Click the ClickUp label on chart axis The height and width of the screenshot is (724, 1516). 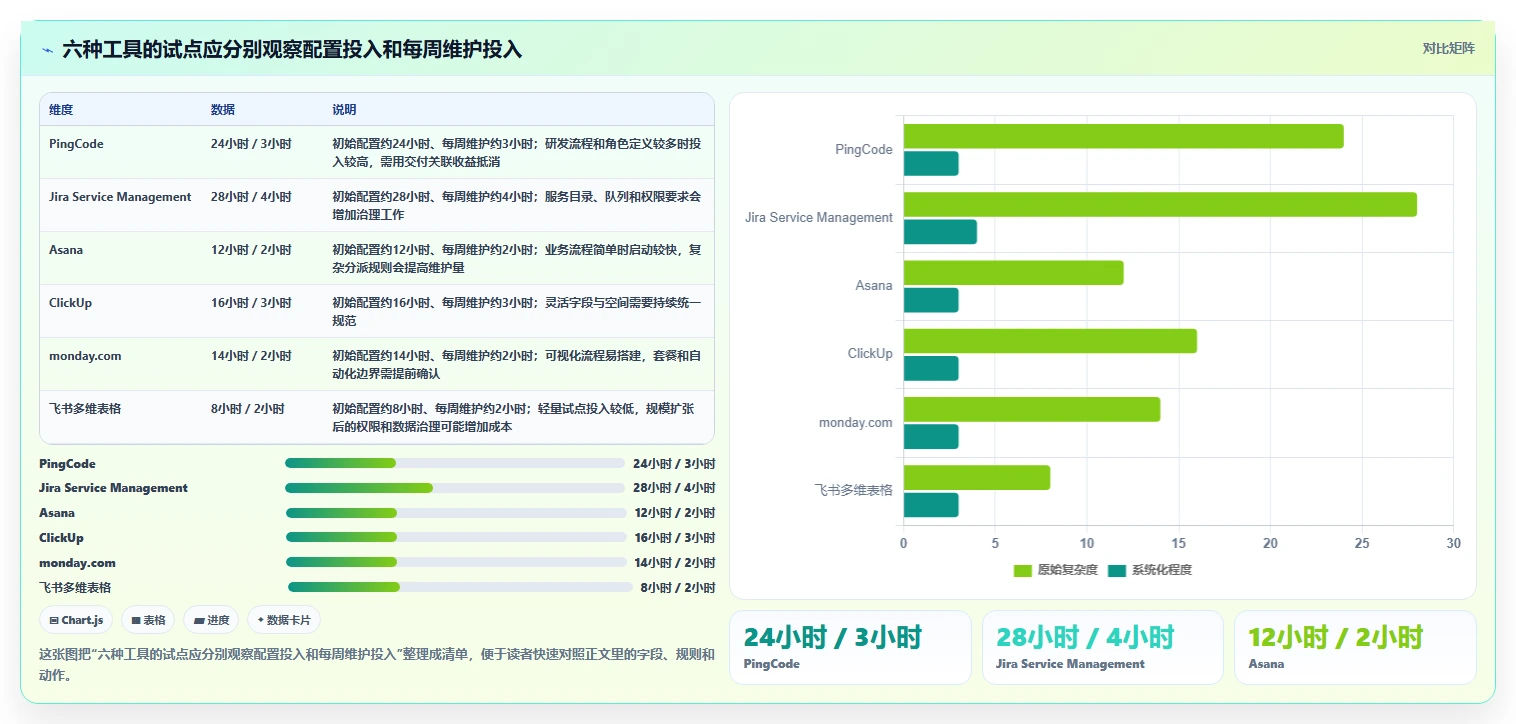click(870, 354)
